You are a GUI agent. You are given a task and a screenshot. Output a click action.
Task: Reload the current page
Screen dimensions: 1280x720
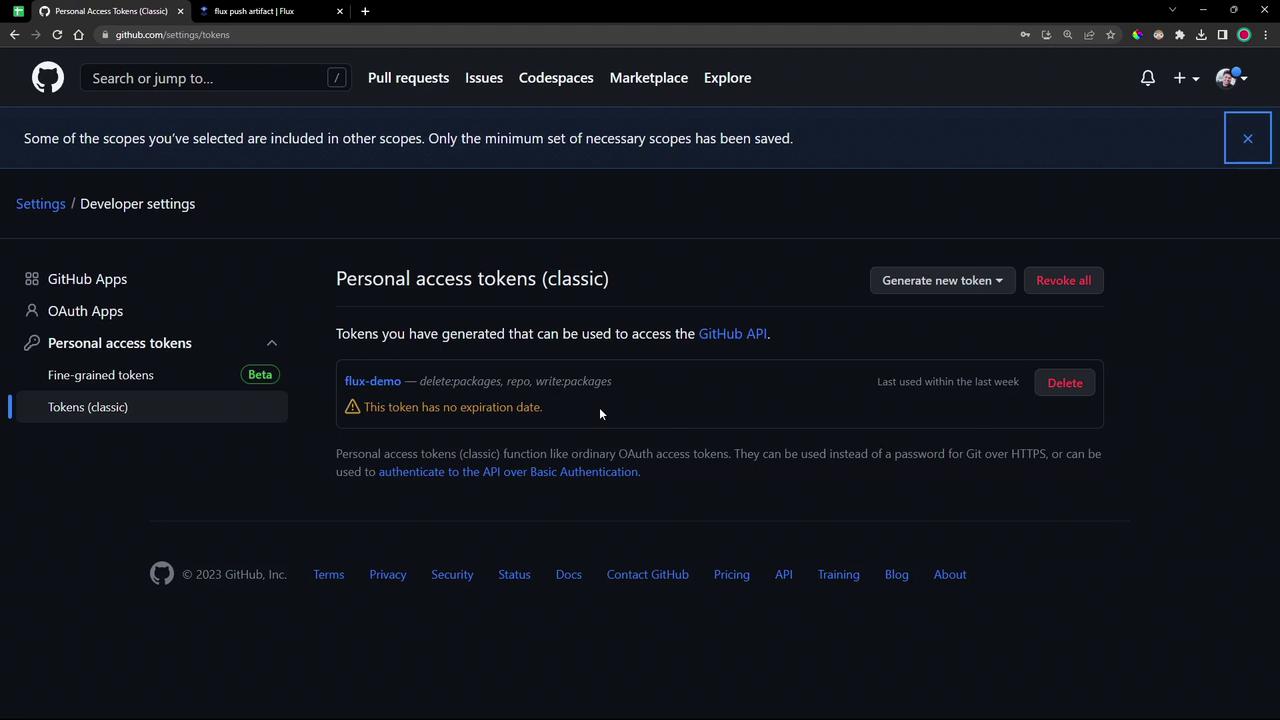pos(57,35)
